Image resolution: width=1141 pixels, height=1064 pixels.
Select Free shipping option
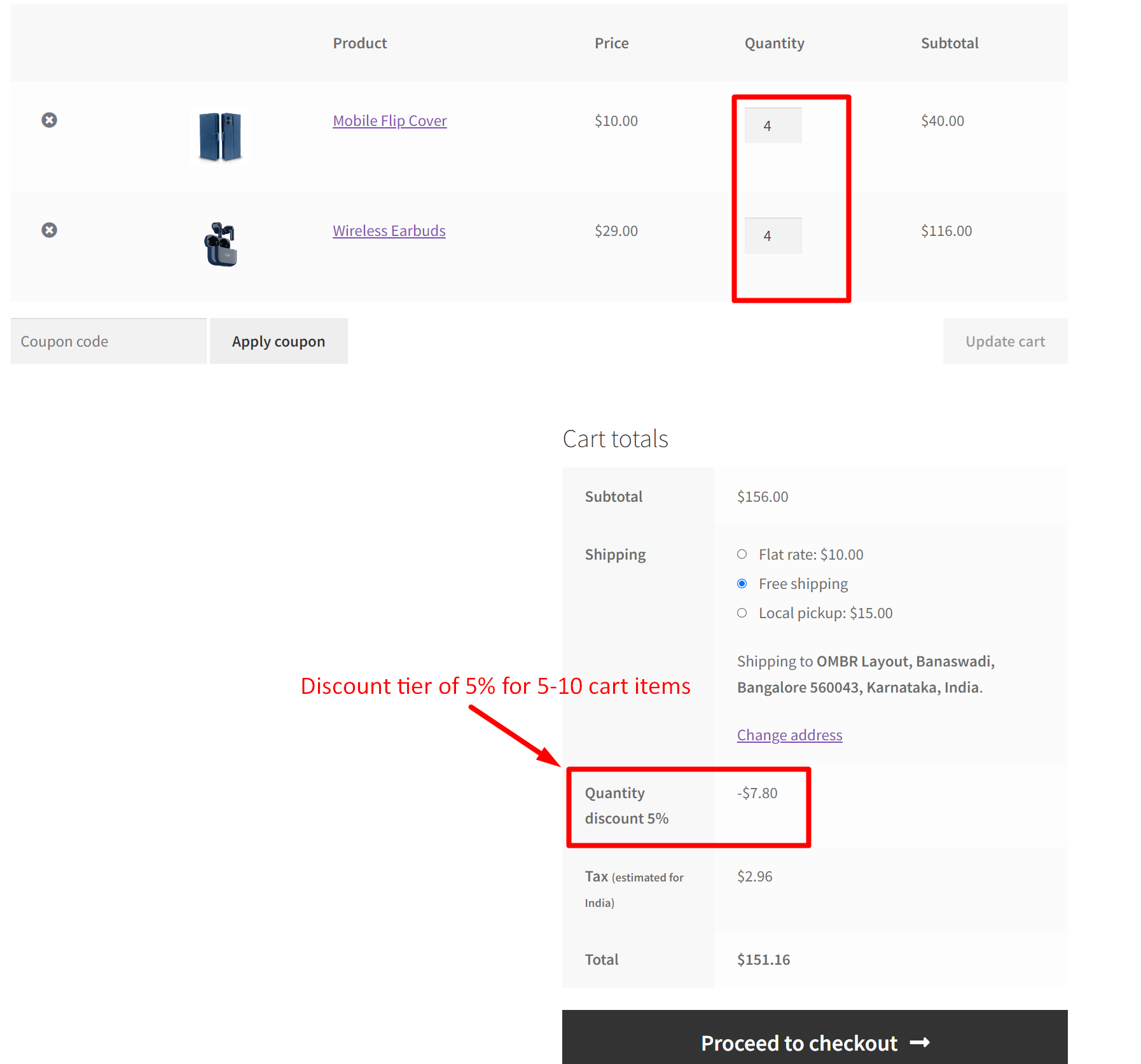(x=742, y=583)
